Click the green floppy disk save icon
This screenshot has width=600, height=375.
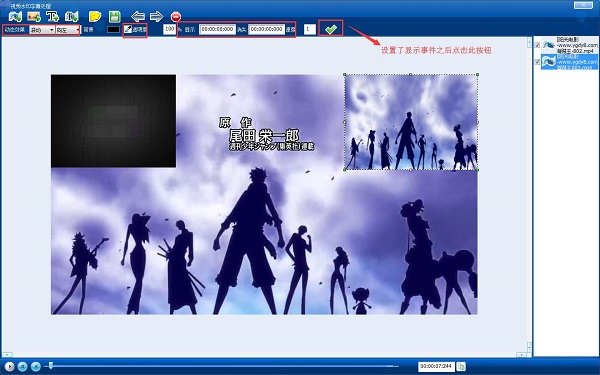click(x=114, y=16)
